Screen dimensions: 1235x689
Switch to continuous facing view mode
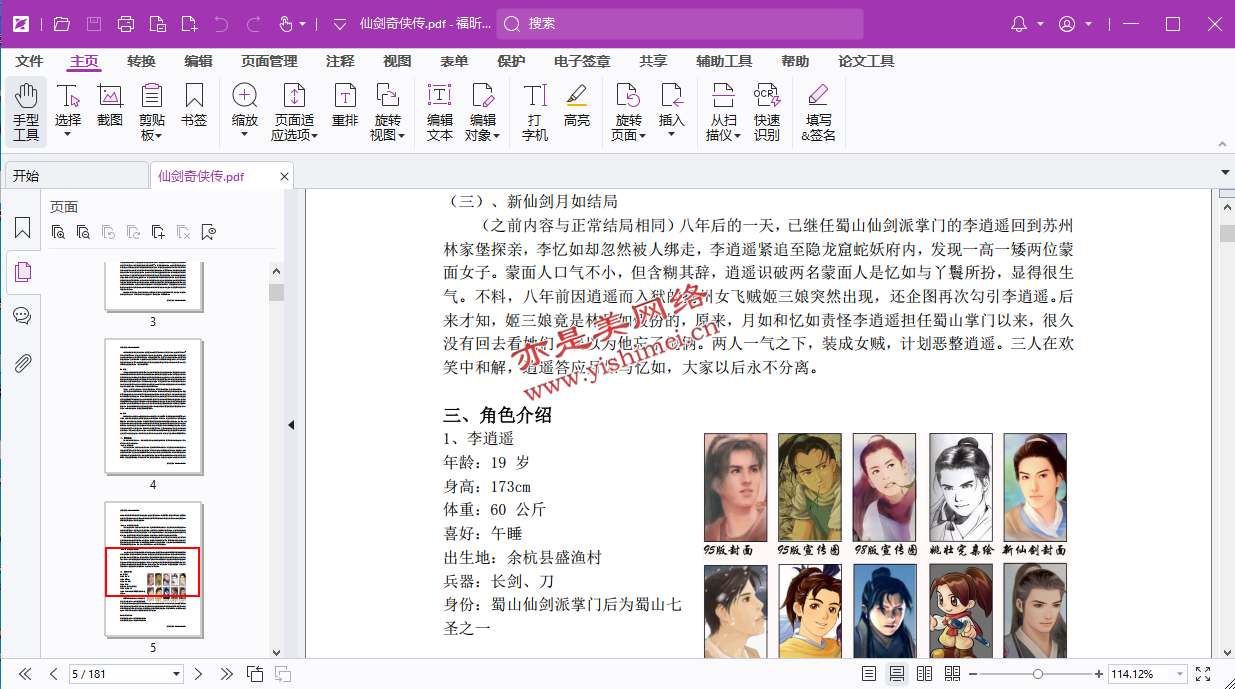[x=952, y=674]
